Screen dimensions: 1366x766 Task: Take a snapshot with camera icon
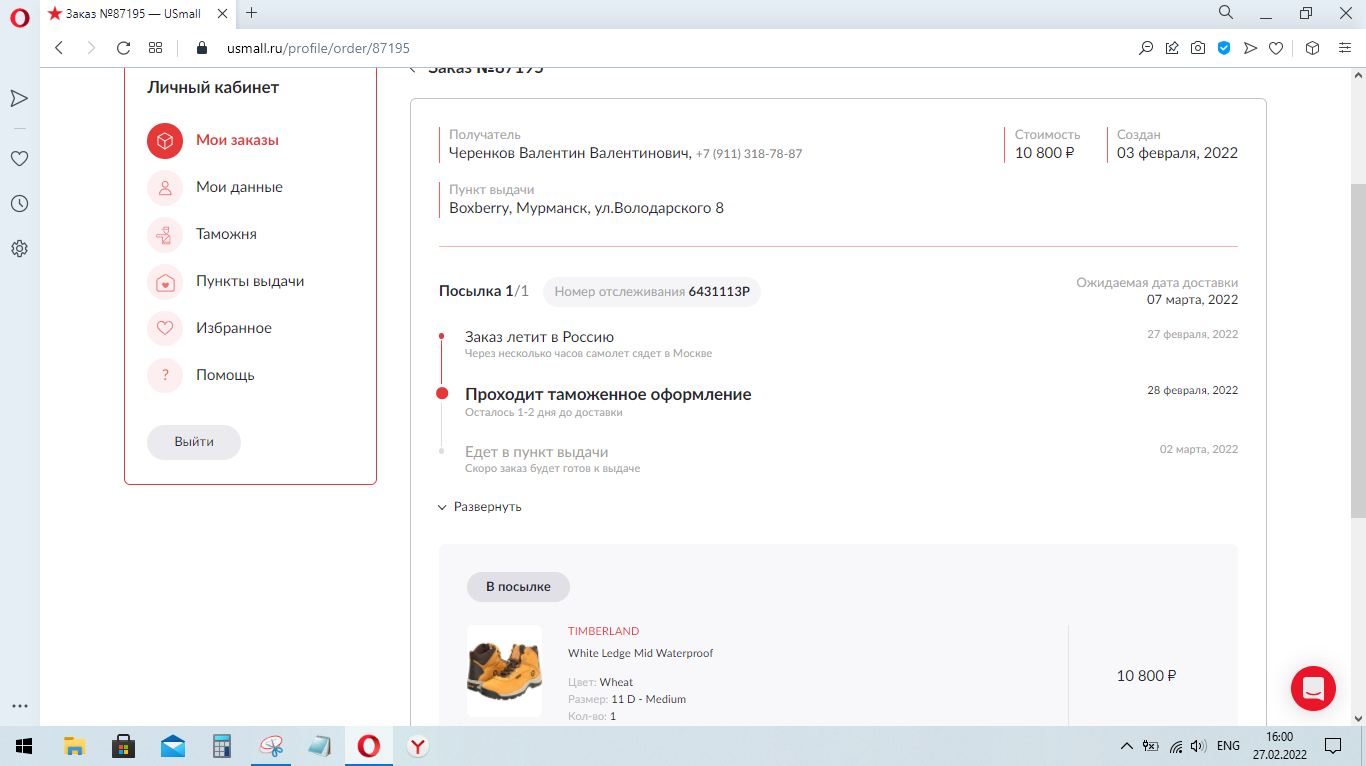(1198, 48)
